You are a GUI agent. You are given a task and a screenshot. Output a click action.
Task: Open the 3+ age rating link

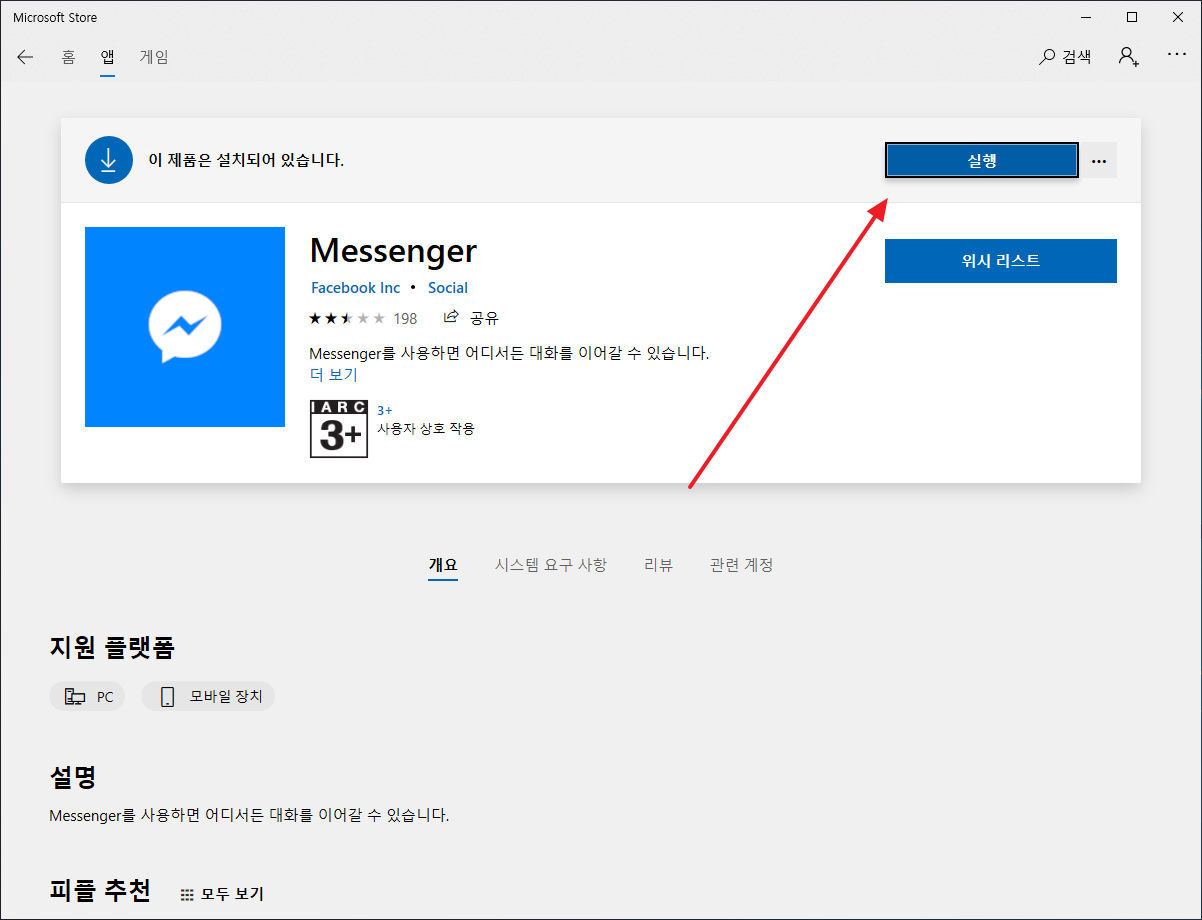[x=385, y=410]
